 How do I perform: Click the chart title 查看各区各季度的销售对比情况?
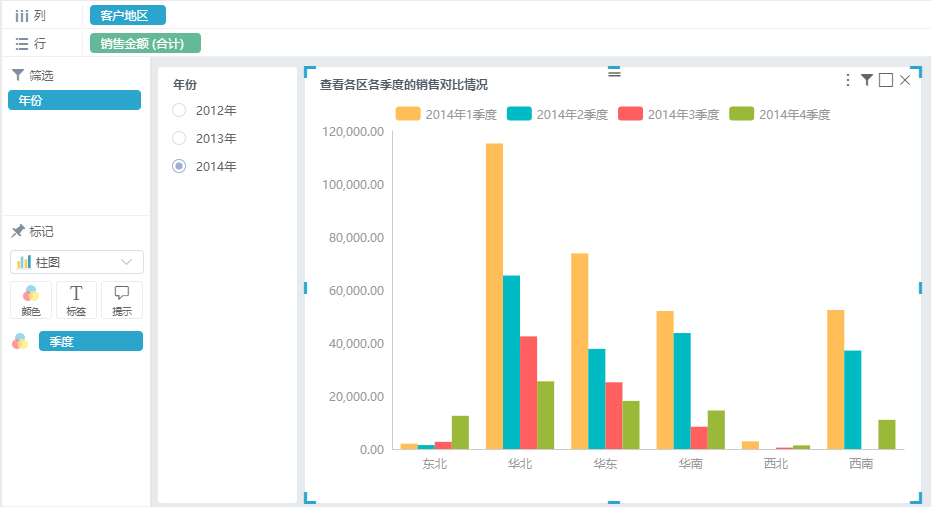click(x=404, y=85)
